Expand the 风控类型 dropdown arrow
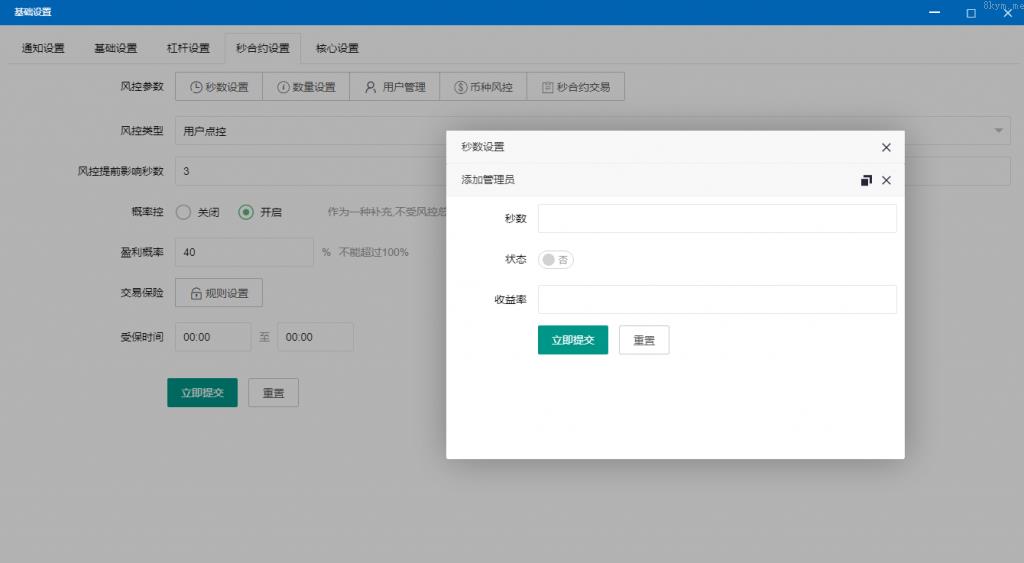Image resolution: width=1024 pixels, height=563 pixels. (x=999, y=130)
